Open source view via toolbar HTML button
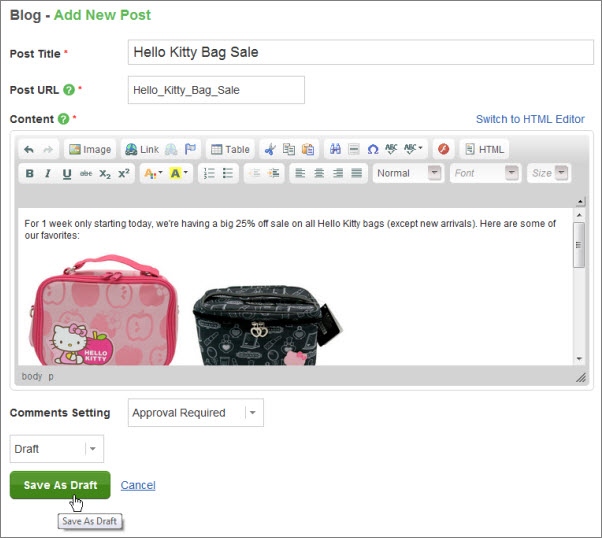Viewport: 602px width, 538px height. click(x=485, y=149)
